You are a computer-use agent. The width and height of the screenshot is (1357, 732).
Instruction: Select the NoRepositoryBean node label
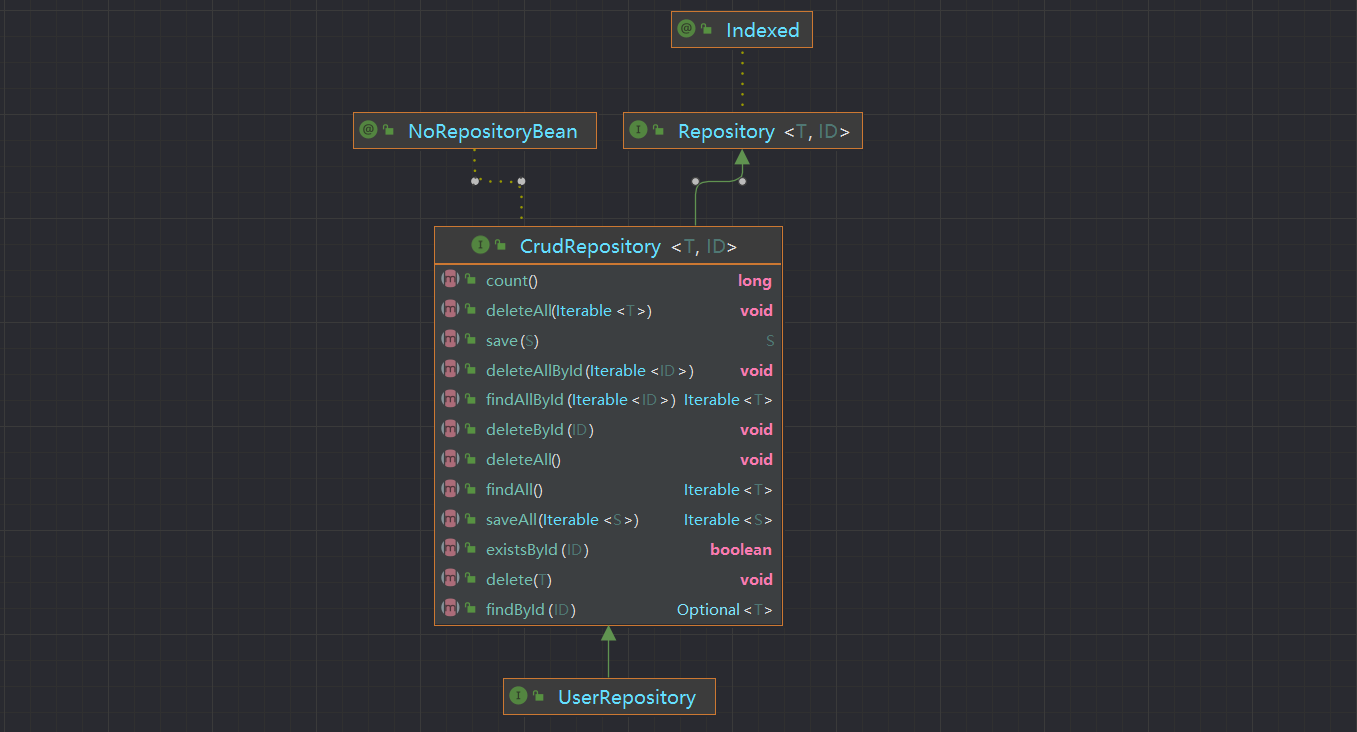(x=492, y=131)
